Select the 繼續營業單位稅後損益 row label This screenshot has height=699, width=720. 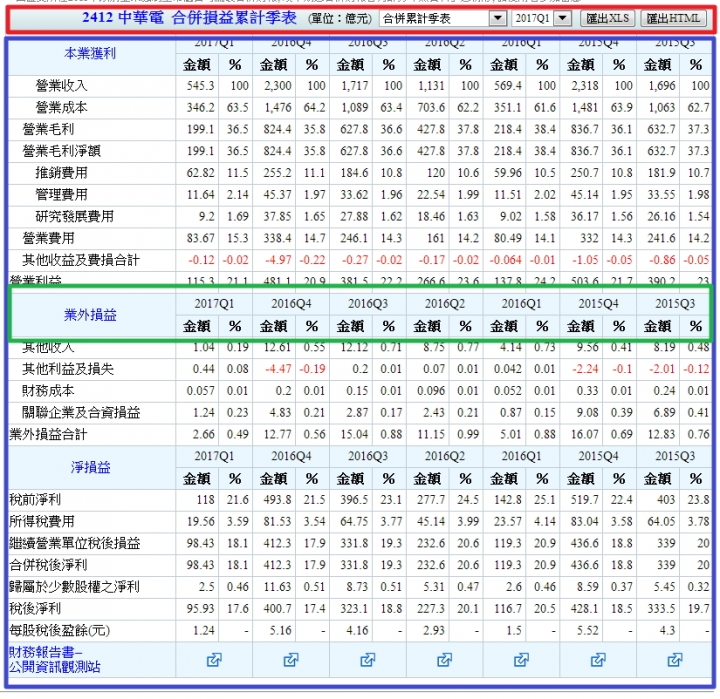tap(74, 543)
